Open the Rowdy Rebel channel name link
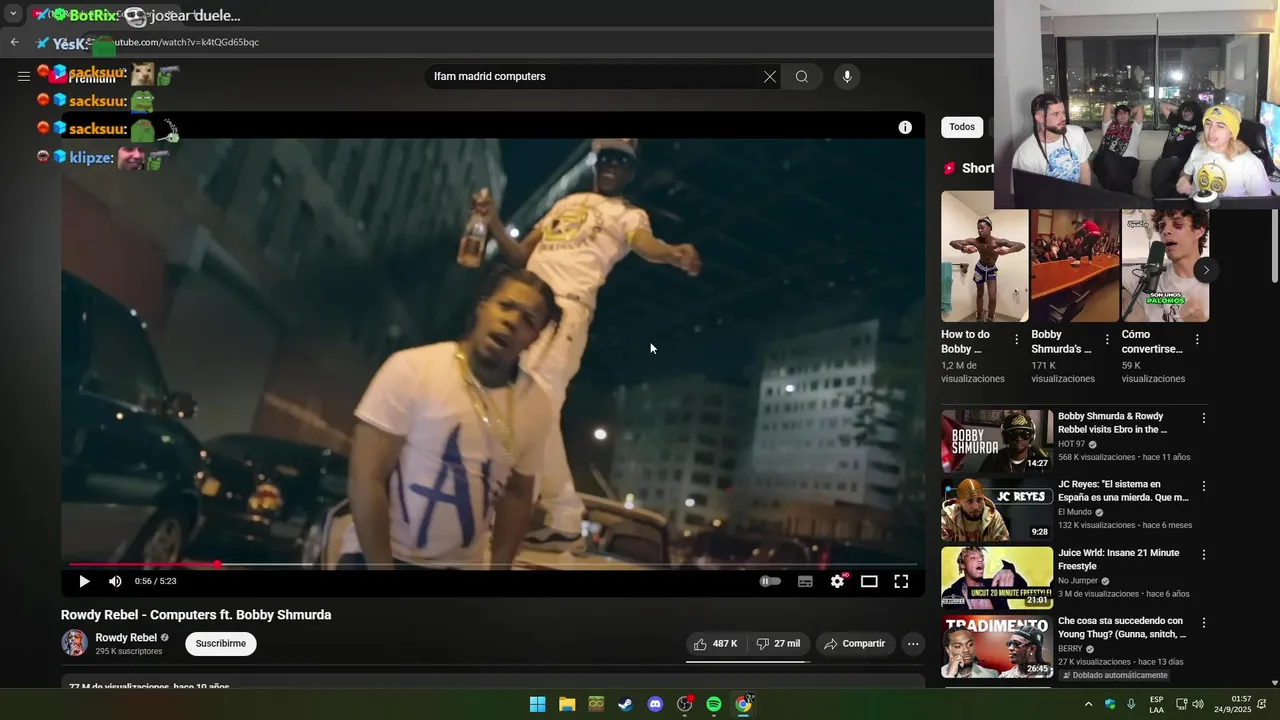Screen dimensions: 1280x720 tap(126, 638)
